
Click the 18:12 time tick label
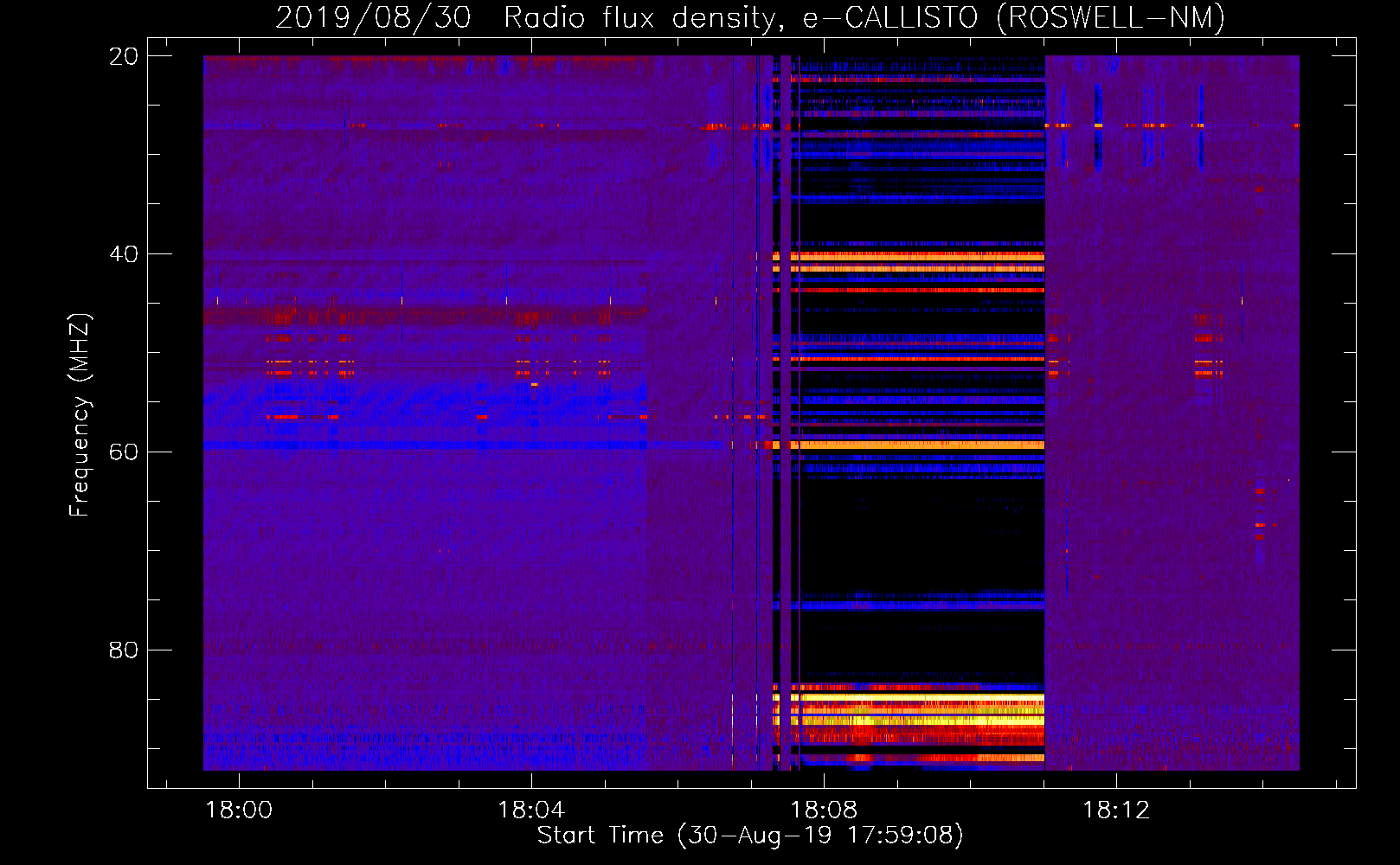(x=1116, y=811)
